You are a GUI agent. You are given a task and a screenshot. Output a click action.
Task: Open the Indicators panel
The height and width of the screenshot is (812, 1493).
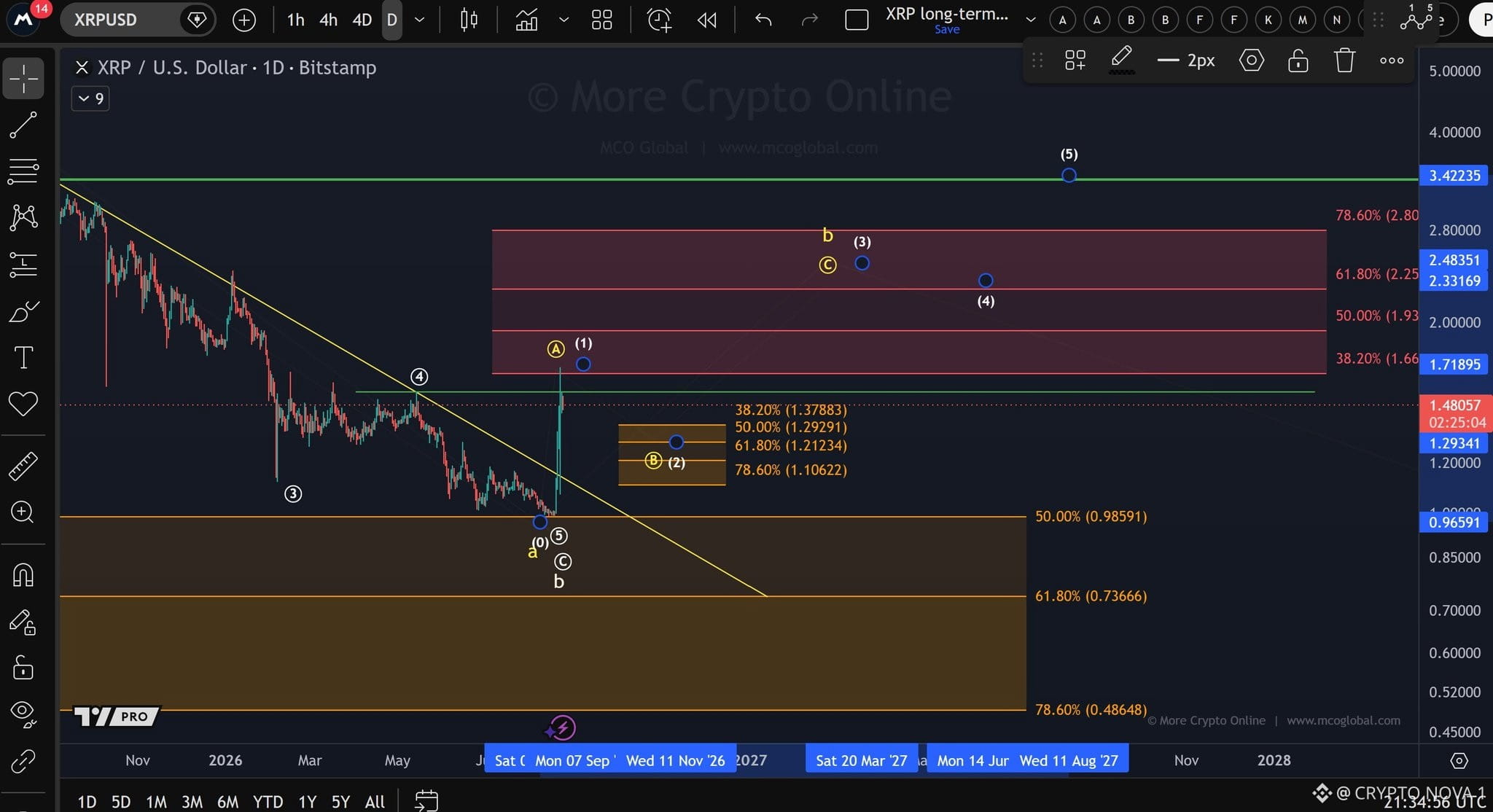[x=526, y=20]
